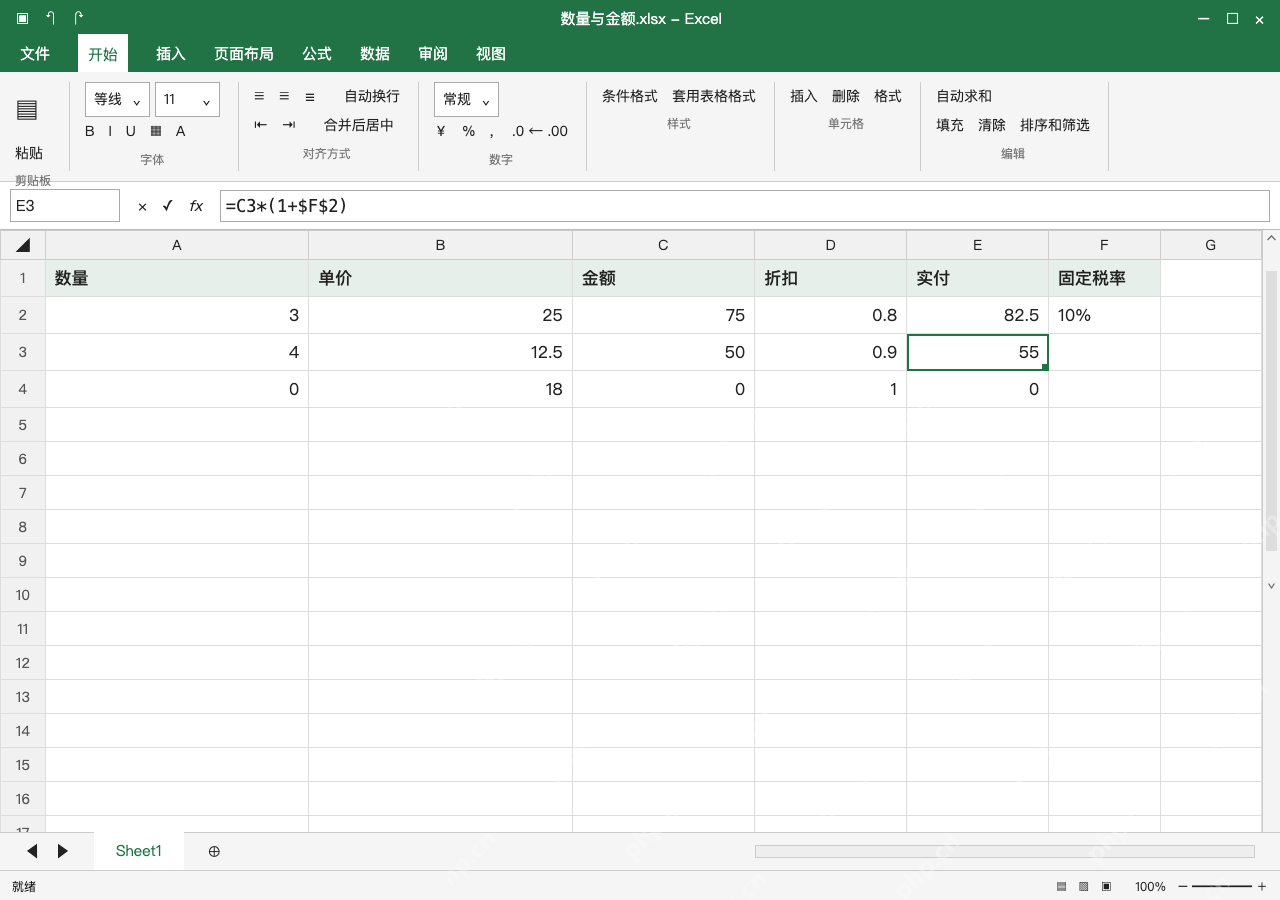The height and width of the screenshot is (900, 1280).
Task: Redo the last action
Action: [79, 18]
